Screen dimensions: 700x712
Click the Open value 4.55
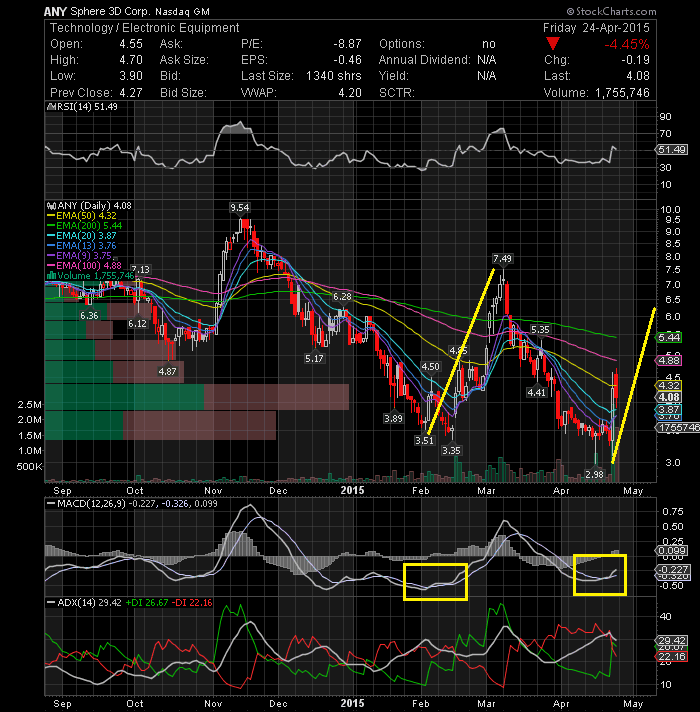pos(131,44)
